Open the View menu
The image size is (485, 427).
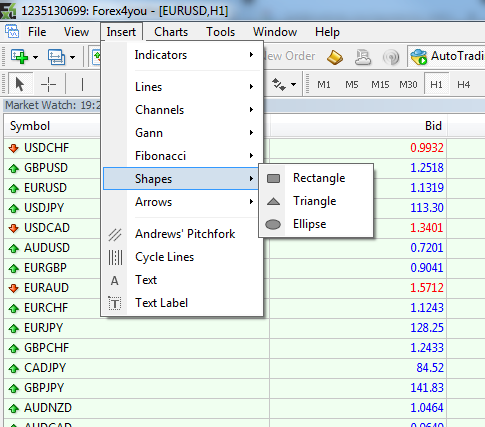tap(76, 32)
